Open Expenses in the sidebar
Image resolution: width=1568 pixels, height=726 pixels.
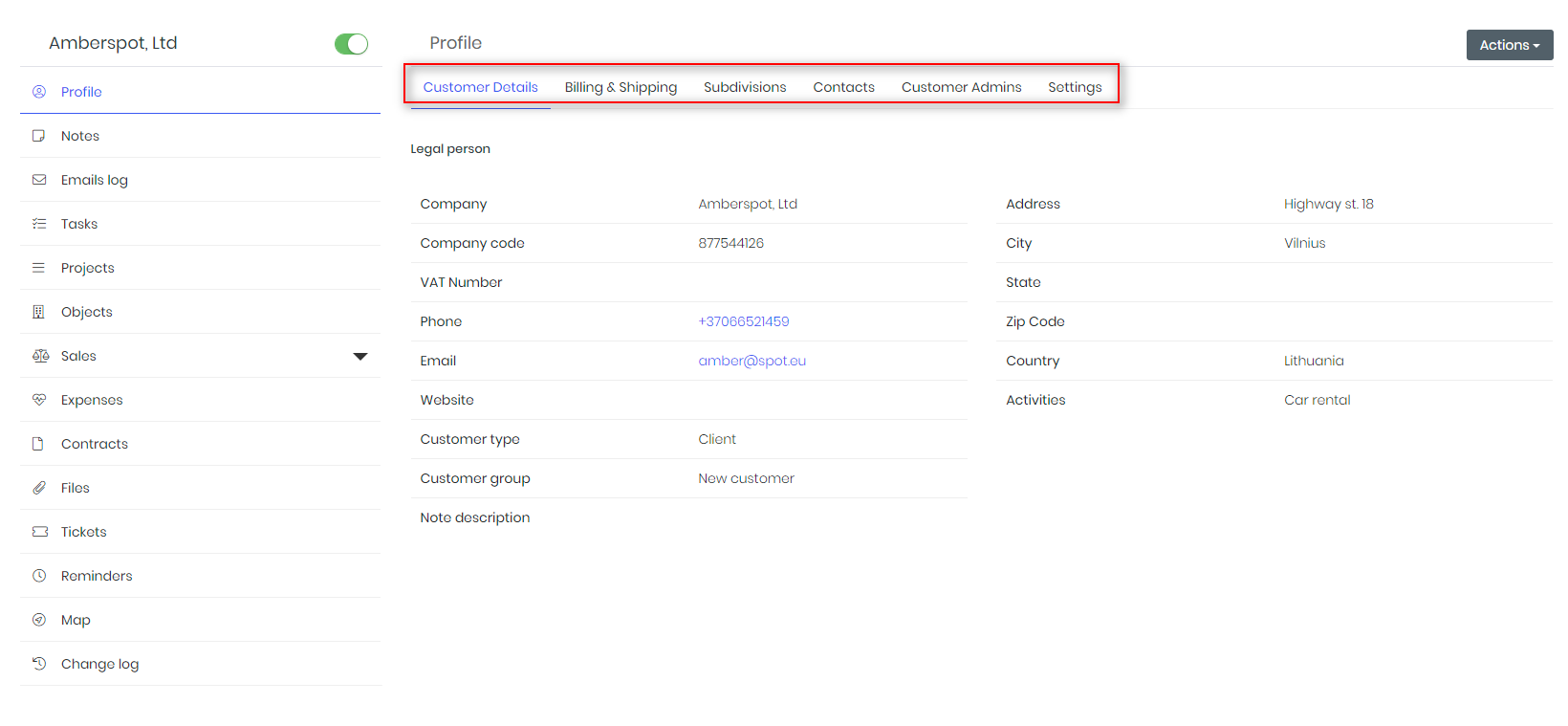coord(200,400)
